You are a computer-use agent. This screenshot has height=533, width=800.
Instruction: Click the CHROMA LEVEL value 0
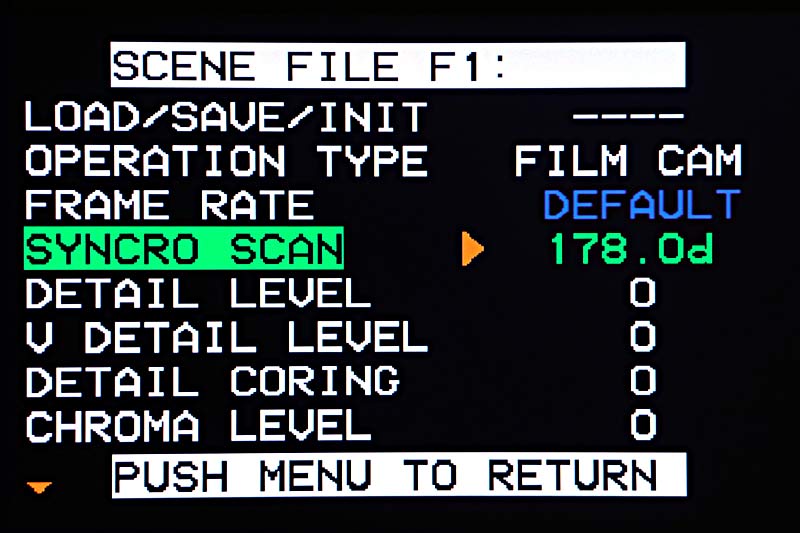coord(642,426)
